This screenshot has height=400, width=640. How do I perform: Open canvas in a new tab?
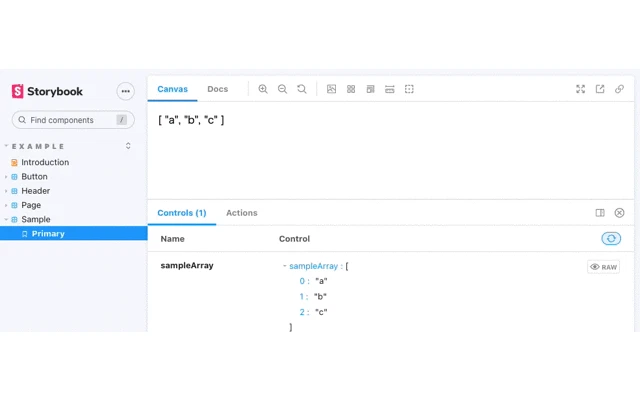(x=600, y=89)
